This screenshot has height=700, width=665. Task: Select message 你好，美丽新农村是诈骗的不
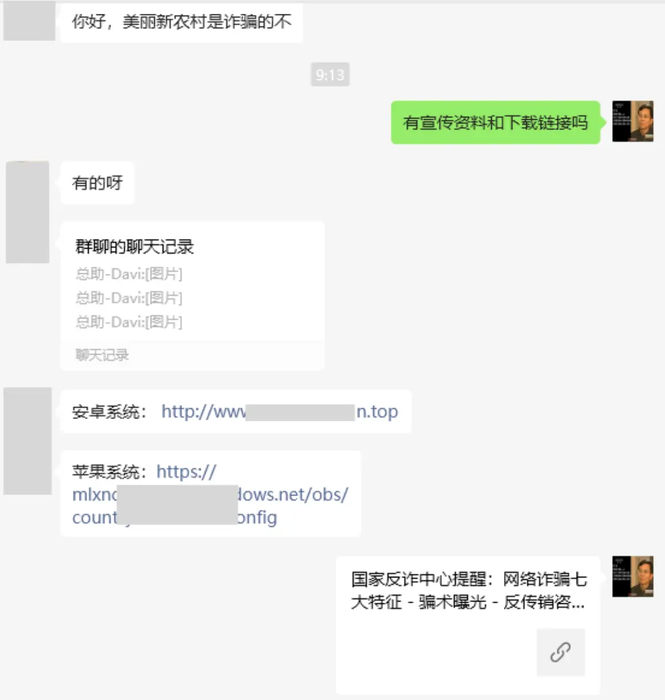coord(182,21)
